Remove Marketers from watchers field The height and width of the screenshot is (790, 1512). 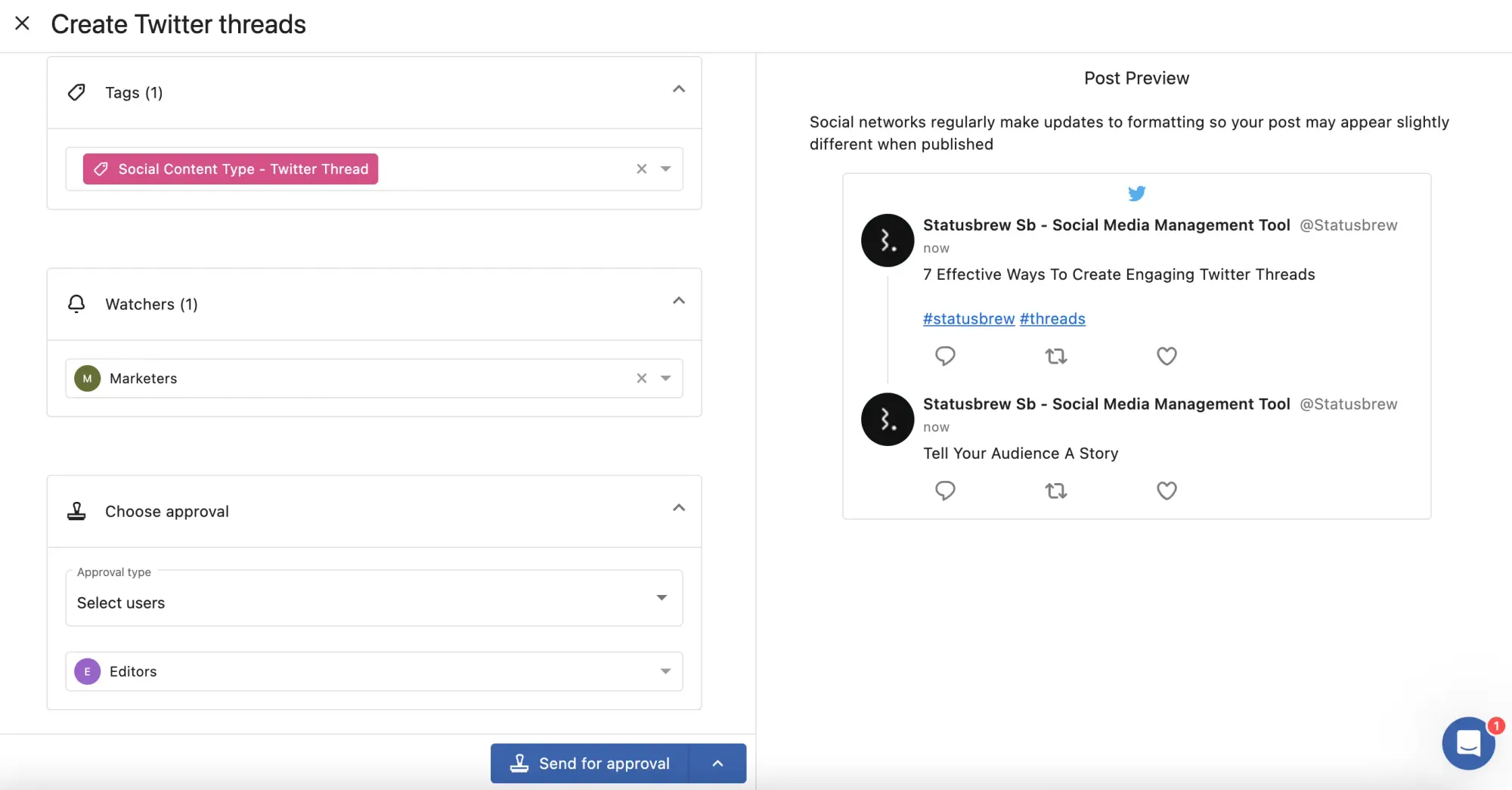(641, 379)
